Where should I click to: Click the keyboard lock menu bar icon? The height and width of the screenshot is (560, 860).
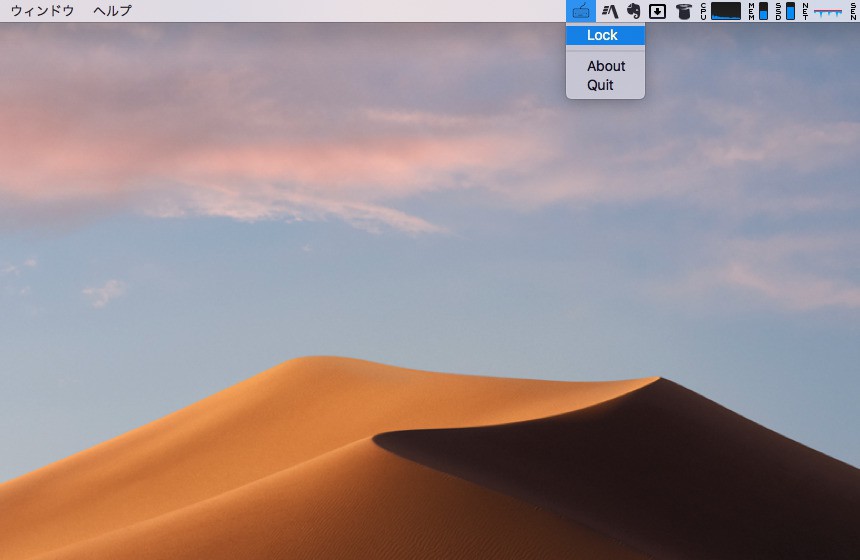pos(581,11)
